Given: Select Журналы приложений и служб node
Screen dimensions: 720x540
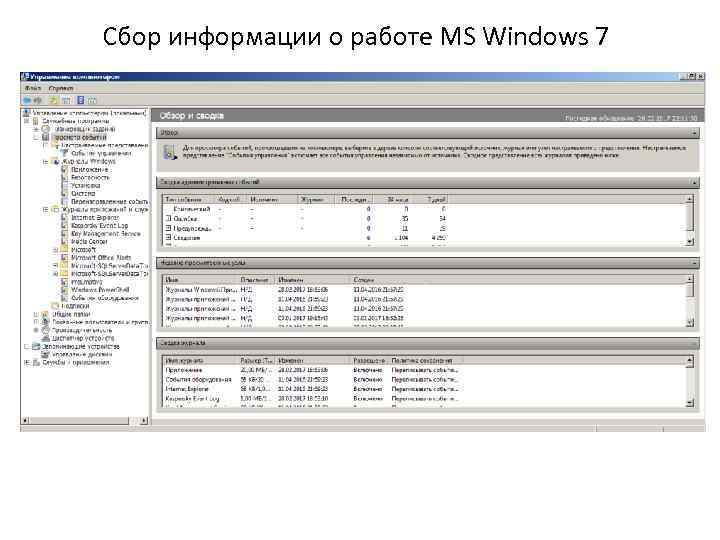Looking at the screenshot, I should tap(105, 210).
